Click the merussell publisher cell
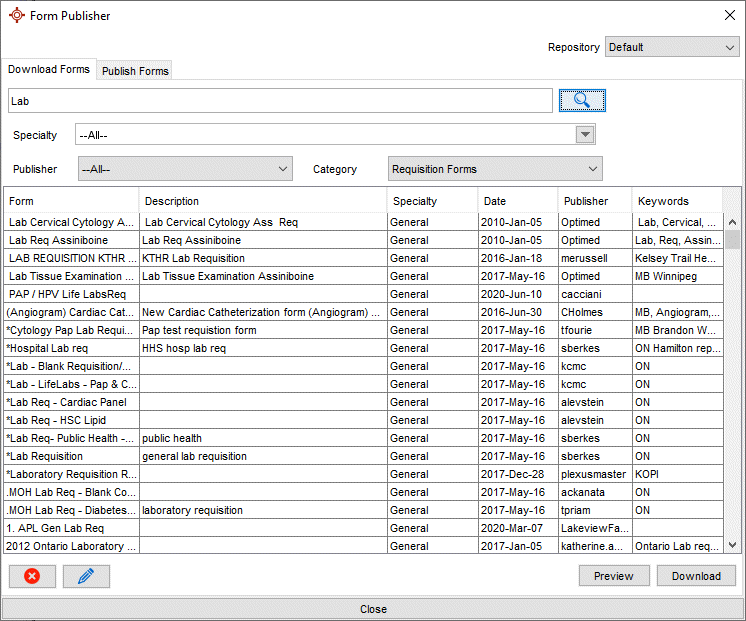Viewport: 746px width, 621px height. [595, 258]
